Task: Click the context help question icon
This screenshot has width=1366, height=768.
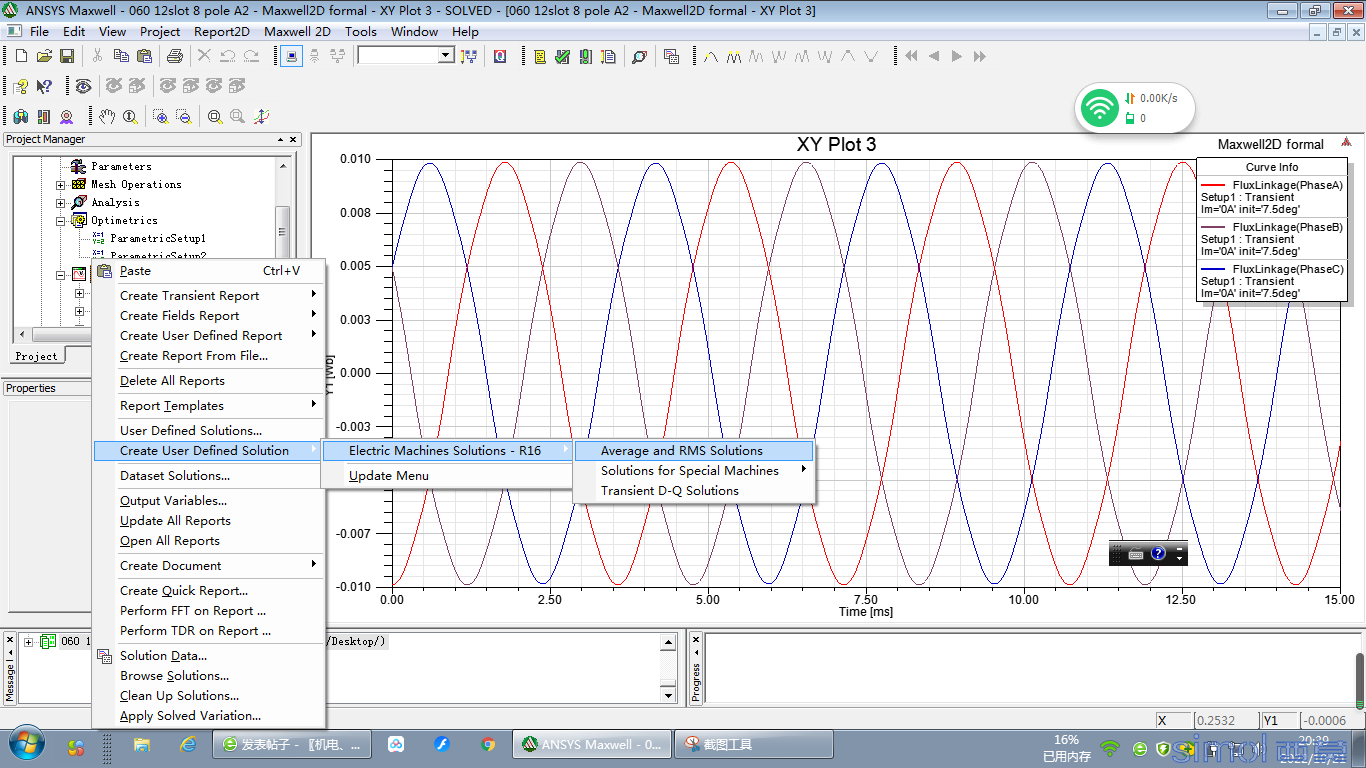Action: click(x=21, y=86)
